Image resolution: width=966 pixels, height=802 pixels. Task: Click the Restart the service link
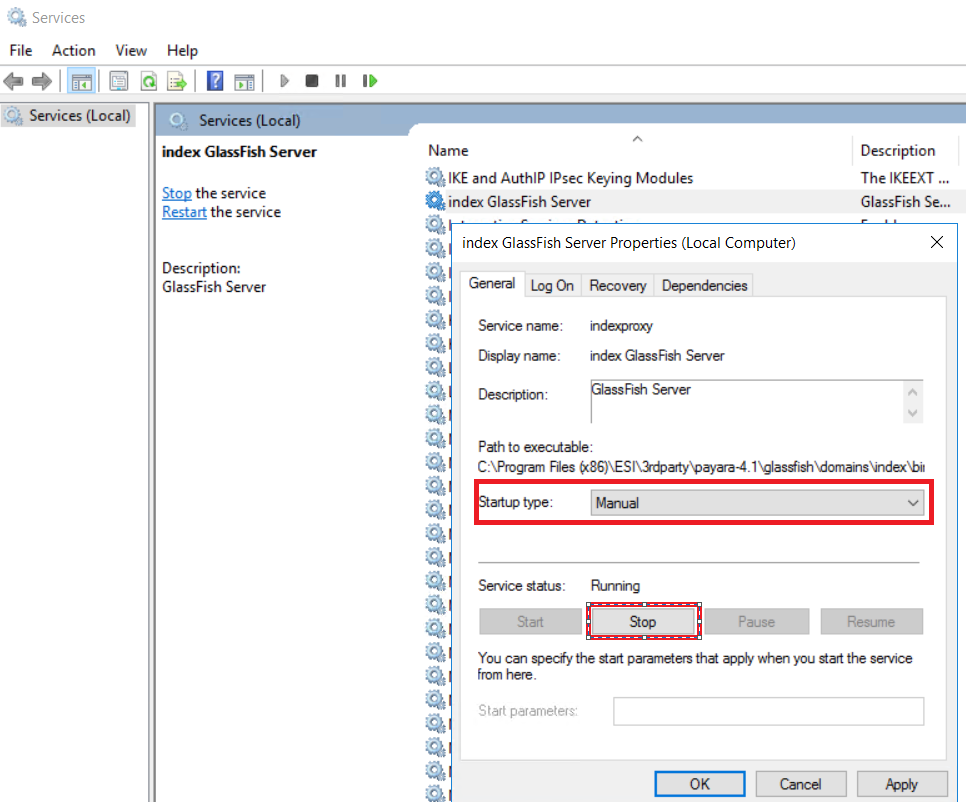[184, 212]
